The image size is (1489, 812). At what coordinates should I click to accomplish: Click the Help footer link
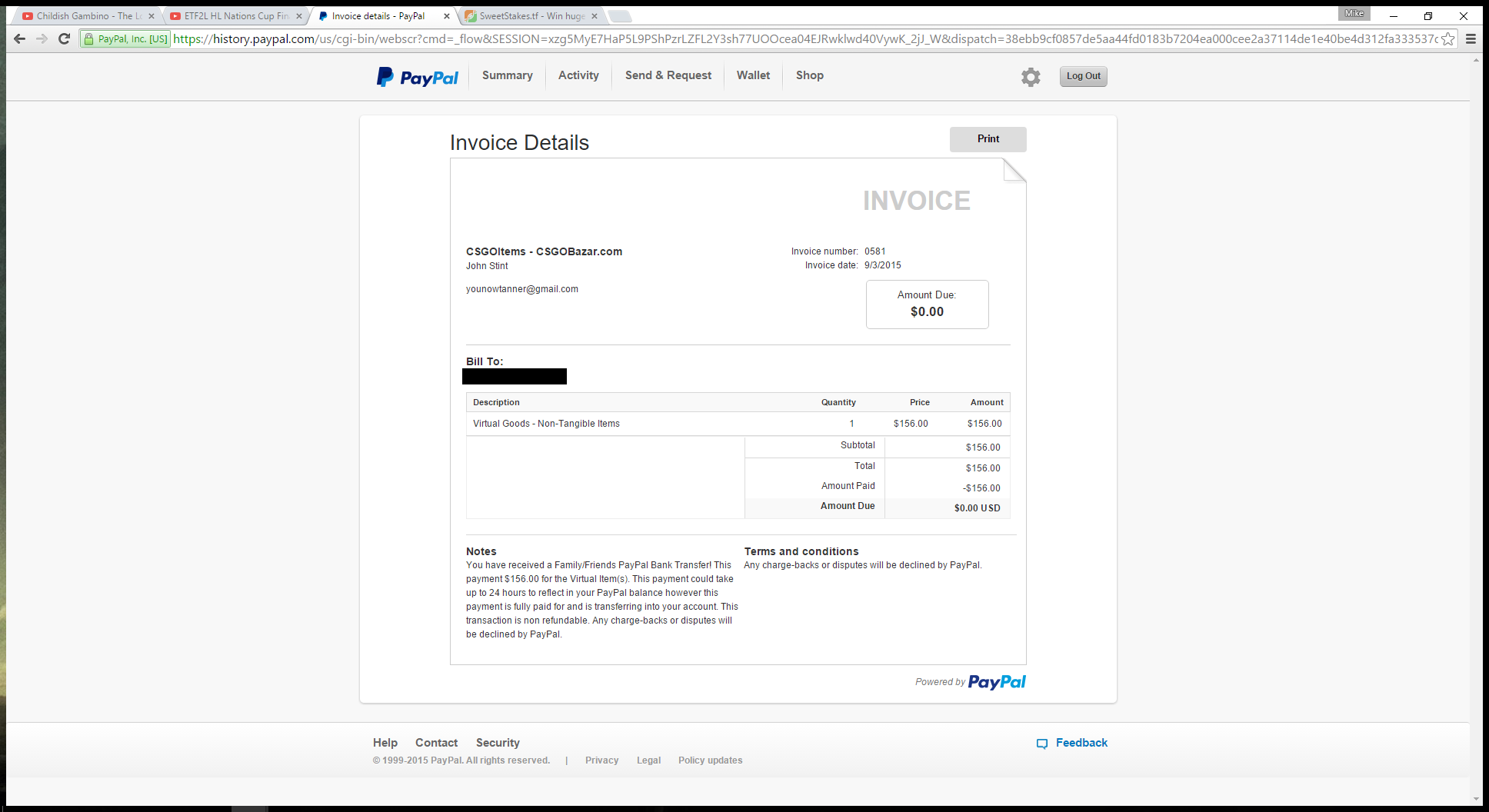tap(385, 743)
